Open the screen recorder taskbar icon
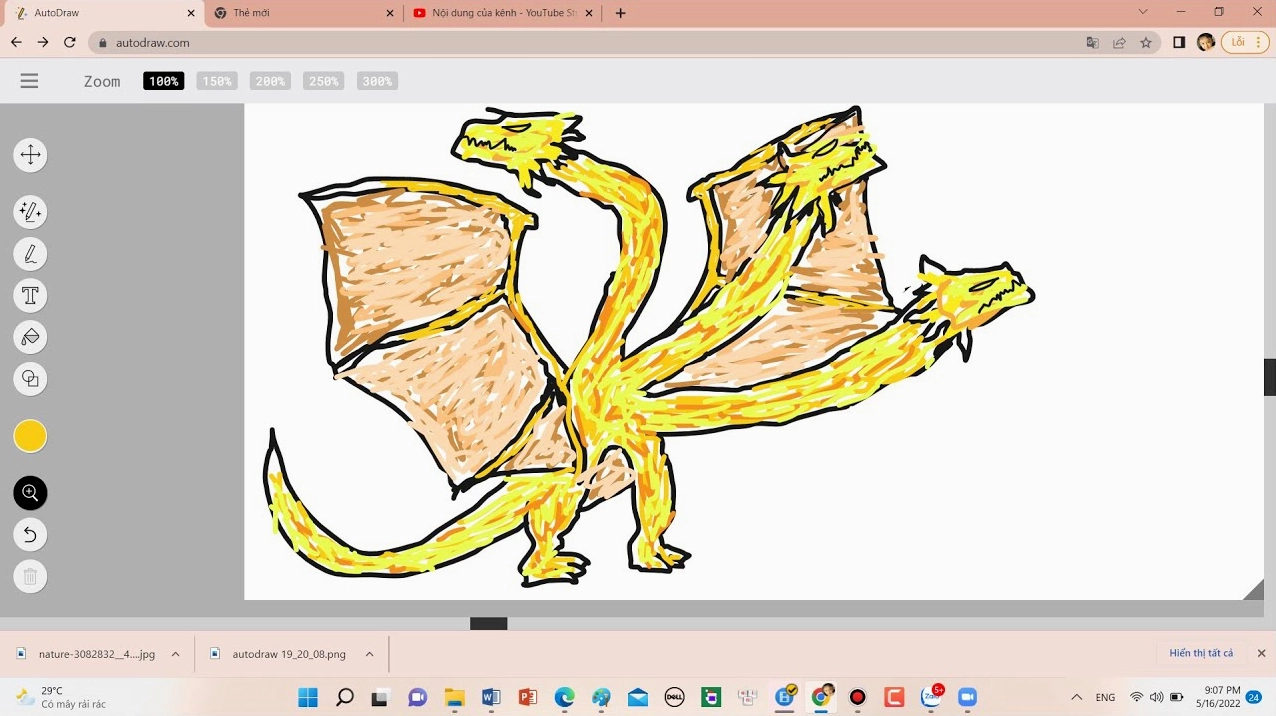Screen dimensions: 1276x716 pos(857,697)
